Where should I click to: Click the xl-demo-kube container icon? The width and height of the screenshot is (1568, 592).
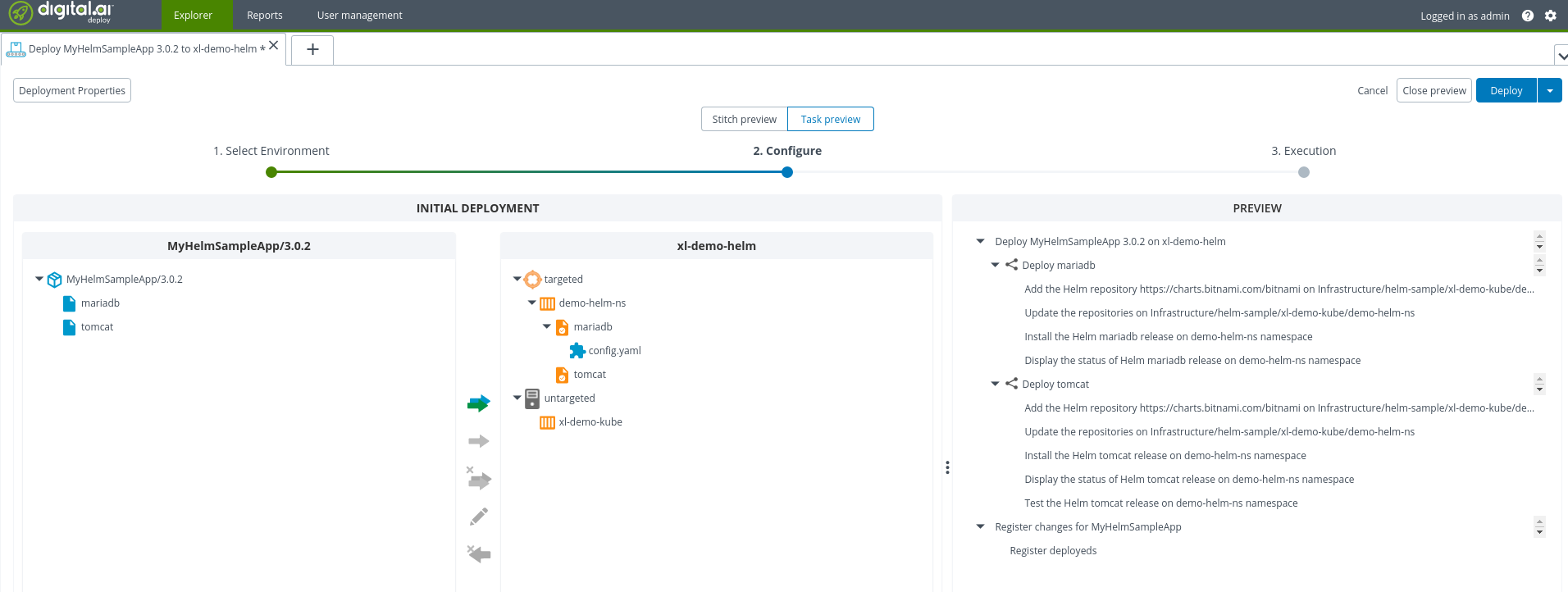click(x=547, y=422)
